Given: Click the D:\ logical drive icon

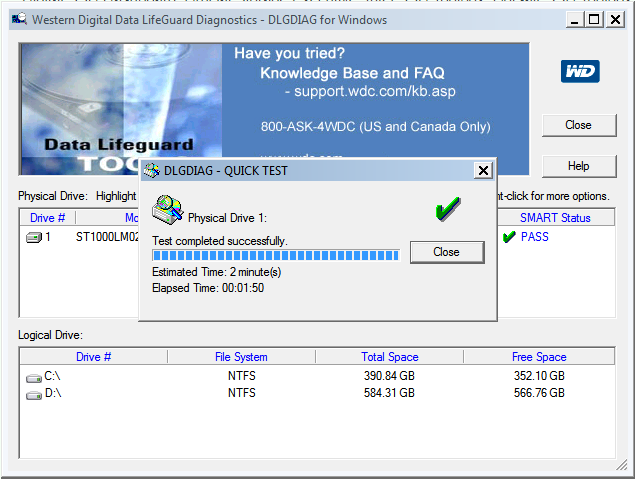Looking at the screenshot, I should 34,395.
